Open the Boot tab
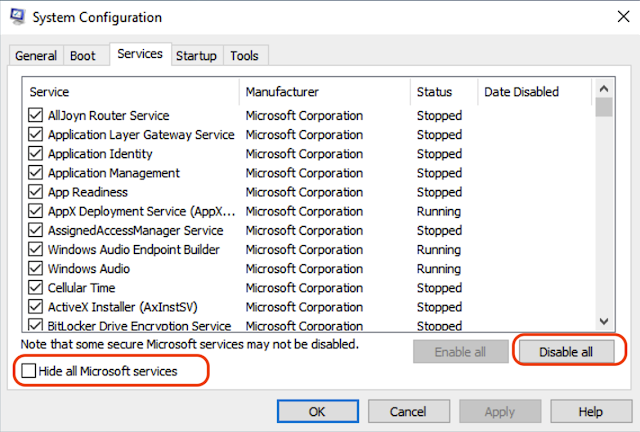This screenshot has height=432, width=640. tap(83, 56)
